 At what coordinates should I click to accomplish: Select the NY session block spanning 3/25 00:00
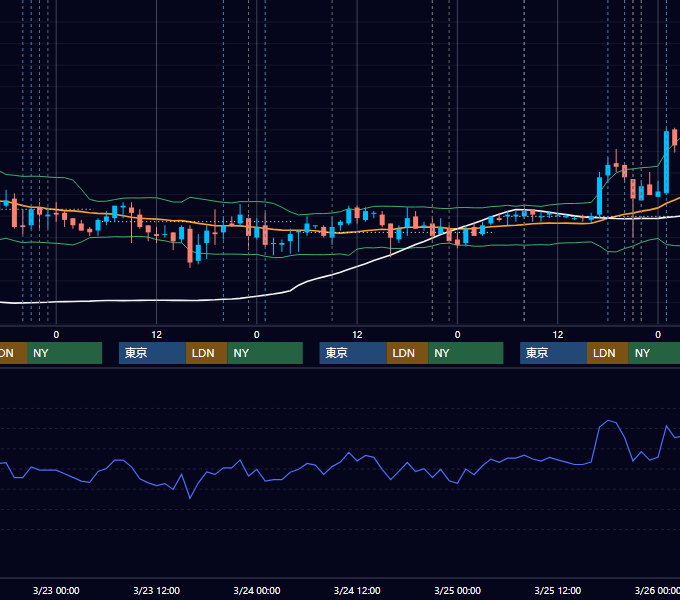pyautogui.click(x=466, y=353)
